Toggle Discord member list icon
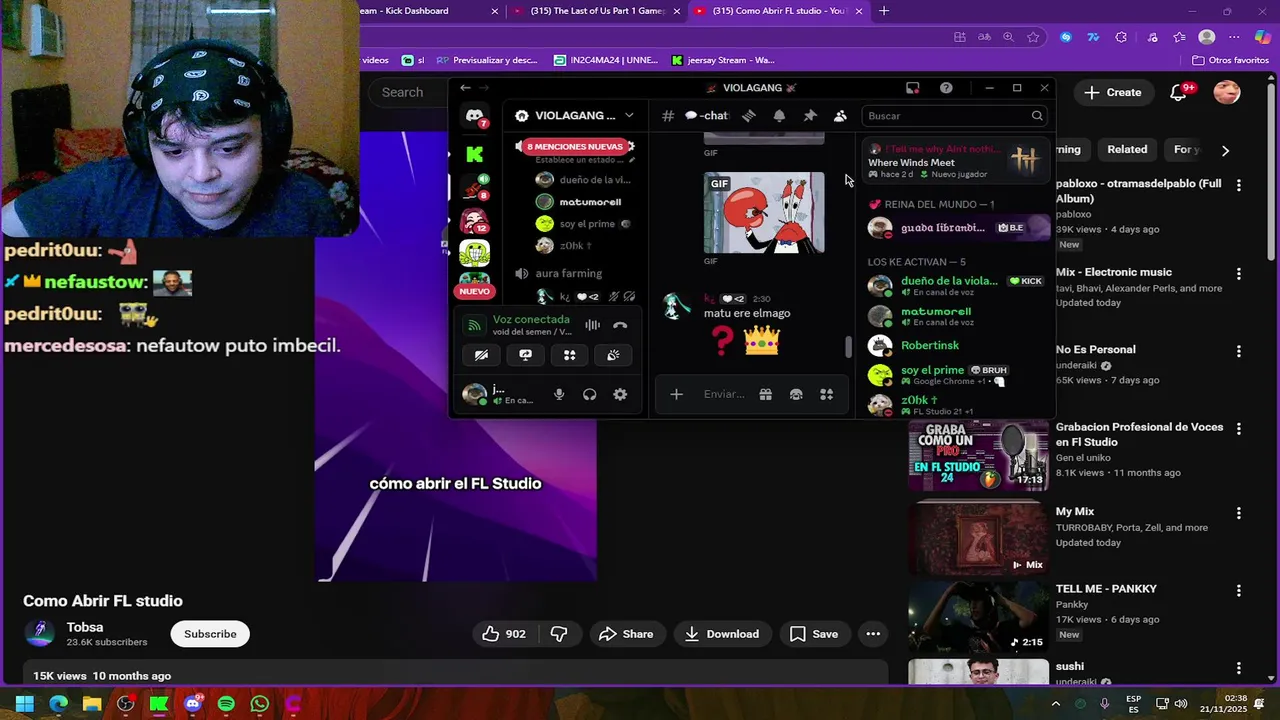 click(840, 116)
